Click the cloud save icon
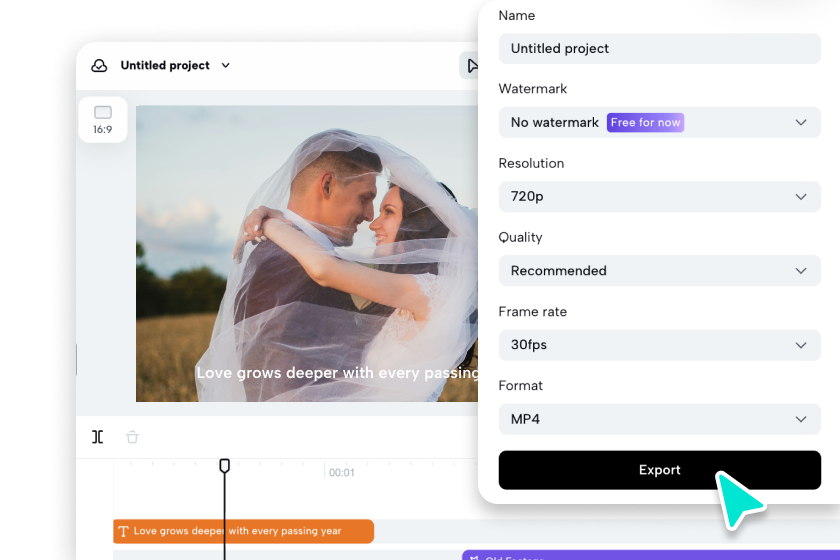Viewport: 840px width, 560px height. pos(99,66)
